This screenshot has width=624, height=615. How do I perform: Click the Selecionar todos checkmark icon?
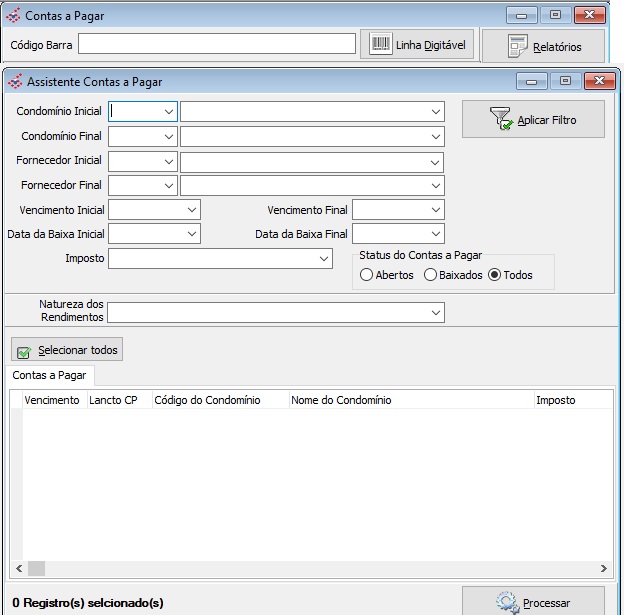tap(24, 351)
